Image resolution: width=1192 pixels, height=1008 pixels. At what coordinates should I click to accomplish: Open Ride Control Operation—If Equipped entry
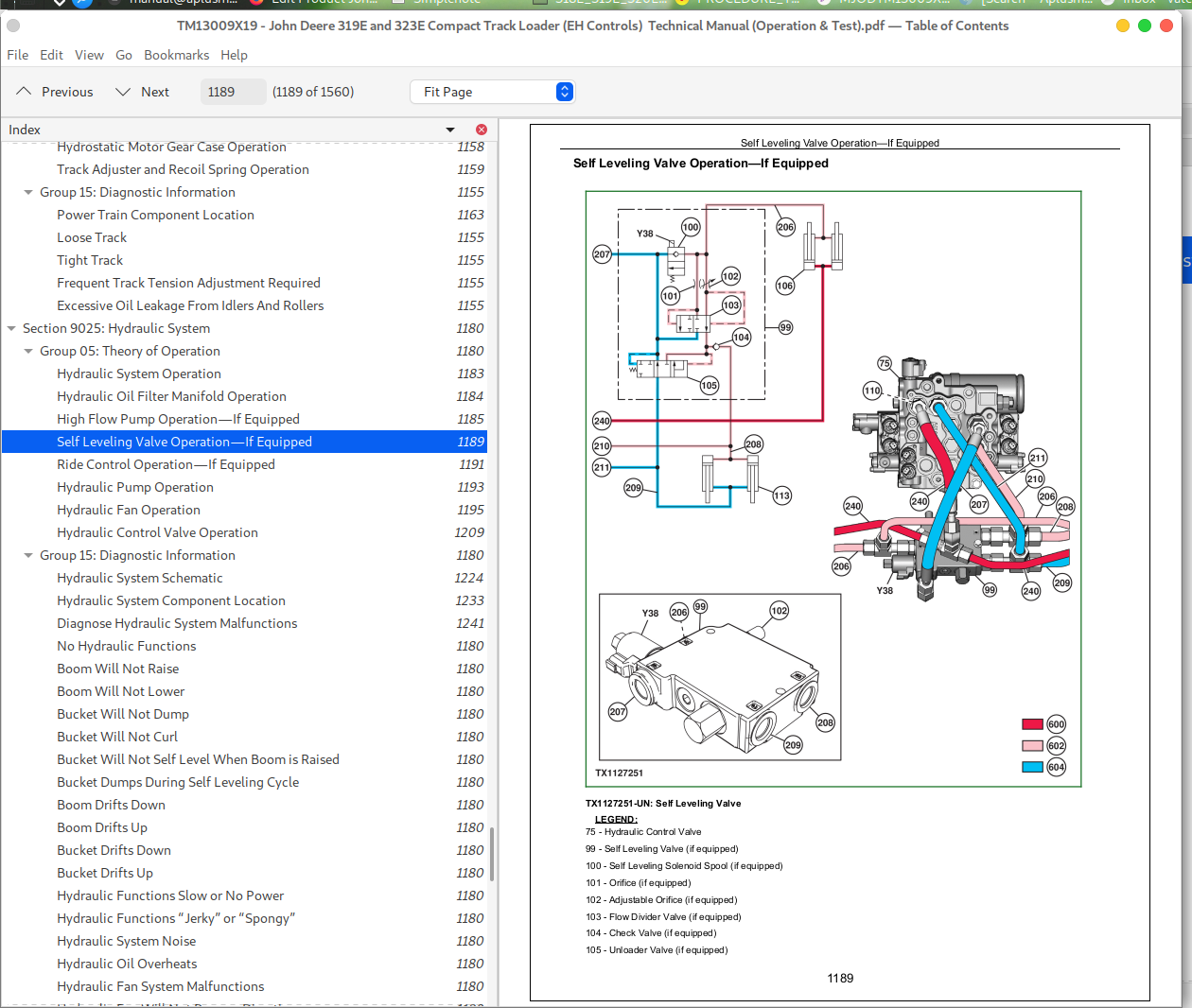(x=166, y=464)
